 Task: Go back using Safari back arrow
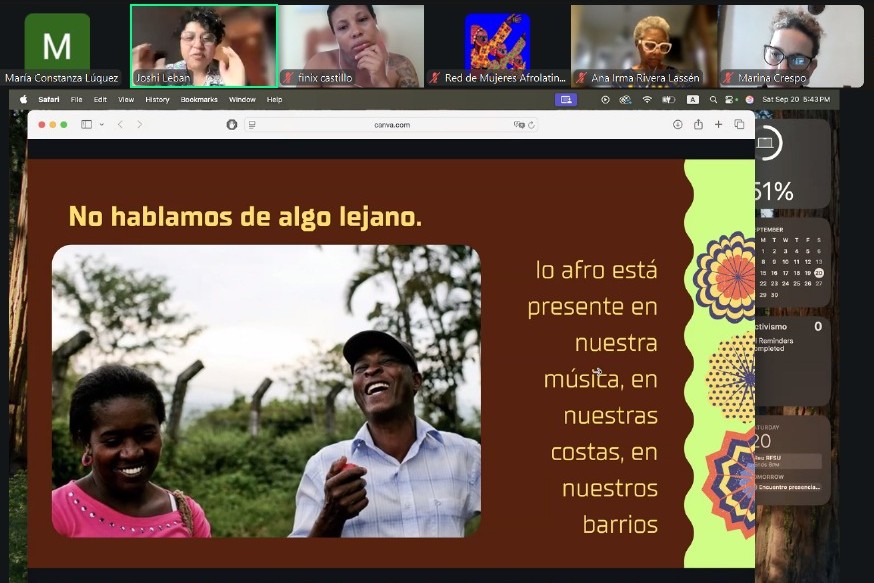(120, 124)
